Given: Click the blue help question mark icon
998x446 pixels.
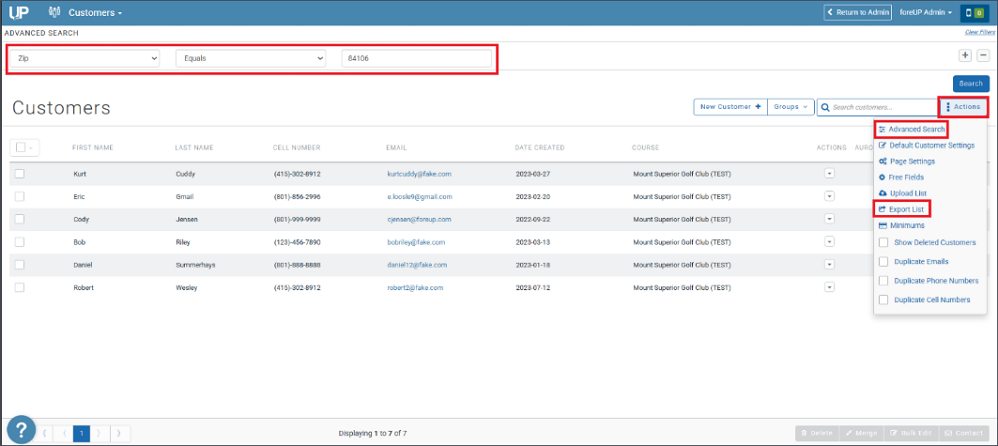Looking at the screenshot, I should point(21,429).
